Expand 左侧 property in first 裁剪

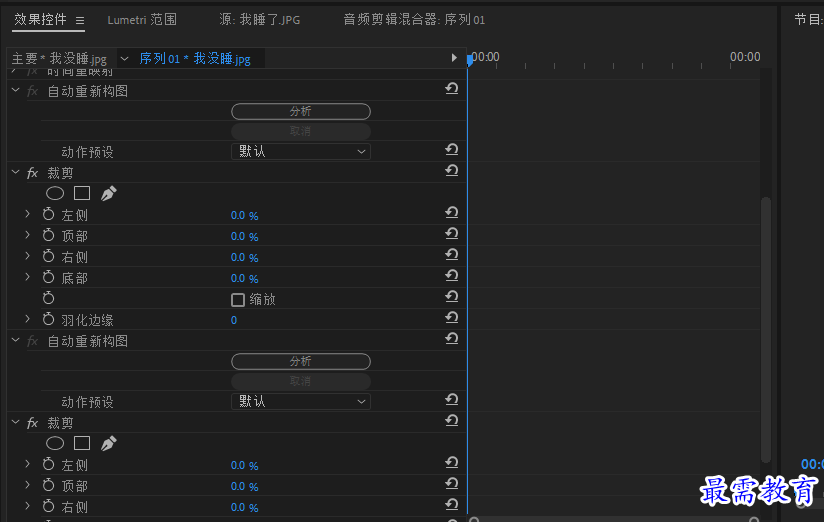click(x=28, y=214)
